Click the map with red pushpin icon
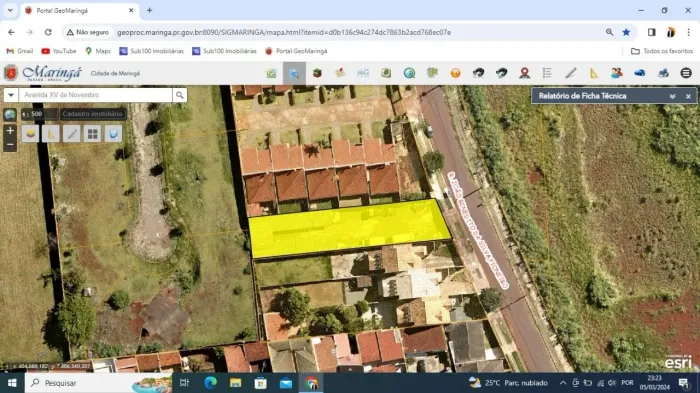 [x=340, y=73]
